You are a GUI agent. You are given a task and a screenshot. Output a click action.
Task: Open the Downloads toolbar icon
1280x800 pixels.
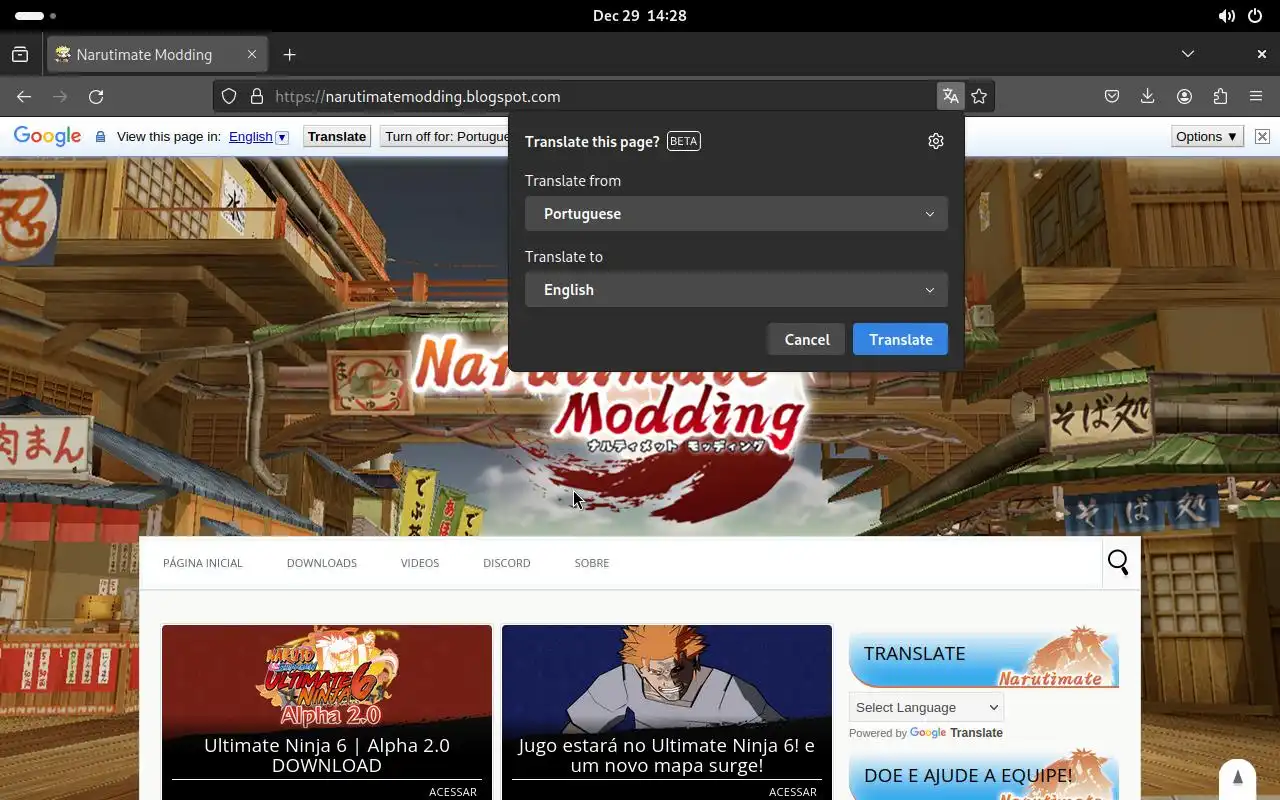(x=1148, y=97)
